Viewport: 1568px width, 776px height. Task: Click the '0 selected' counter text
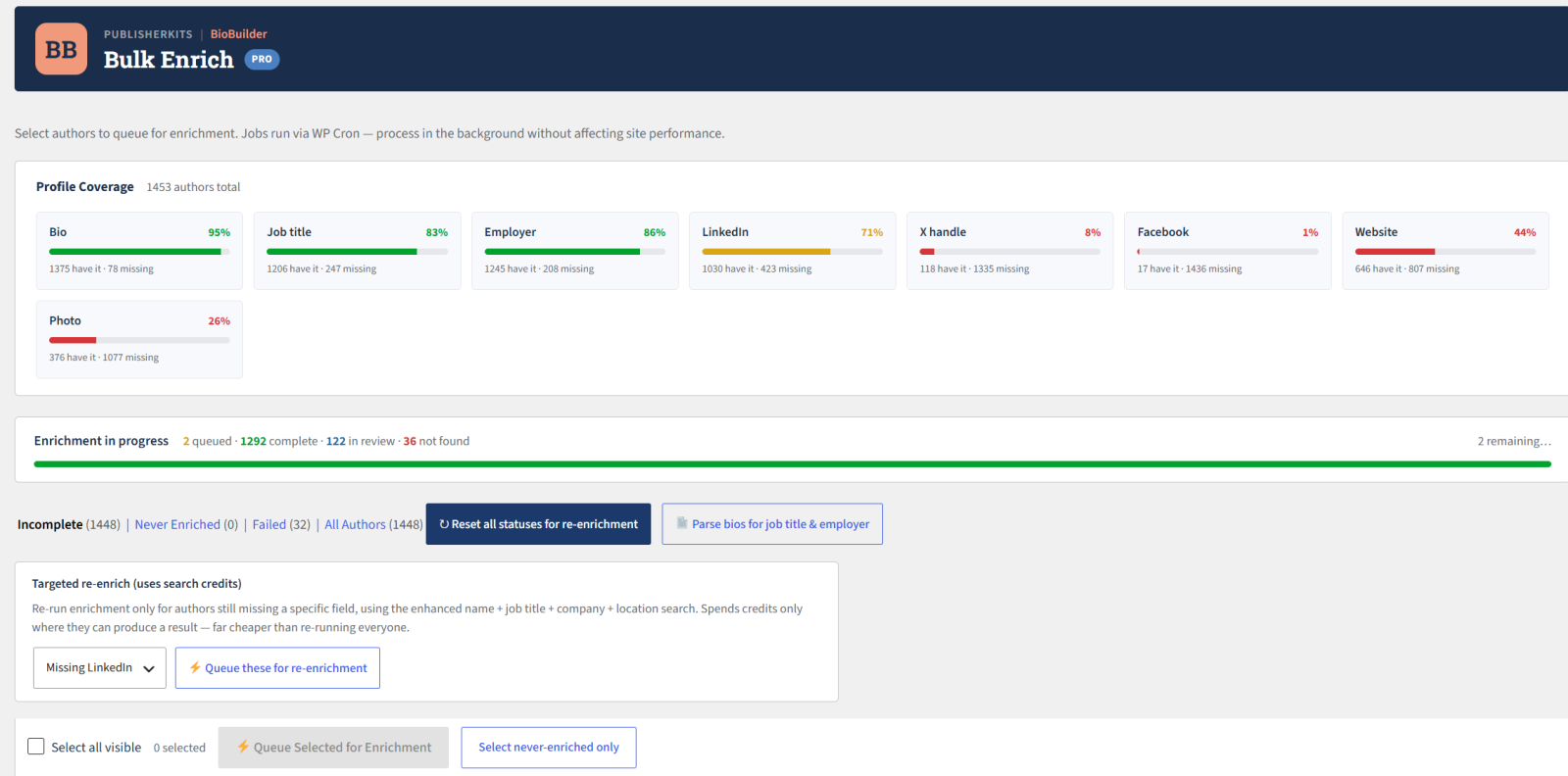[179, 748]
